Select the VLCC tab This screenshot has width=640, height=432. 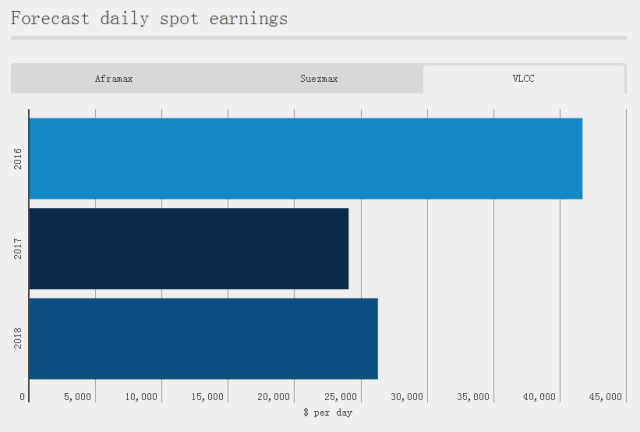tap(523, 79)
